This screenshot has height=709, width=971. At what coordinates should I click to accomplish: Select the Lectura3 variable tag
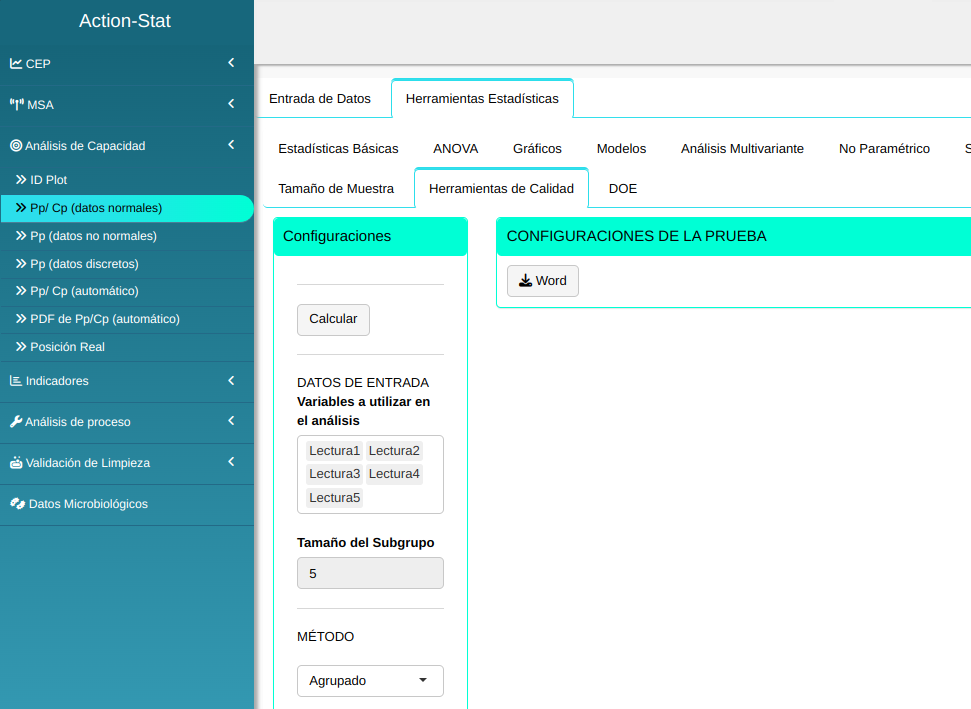[334, 474]
